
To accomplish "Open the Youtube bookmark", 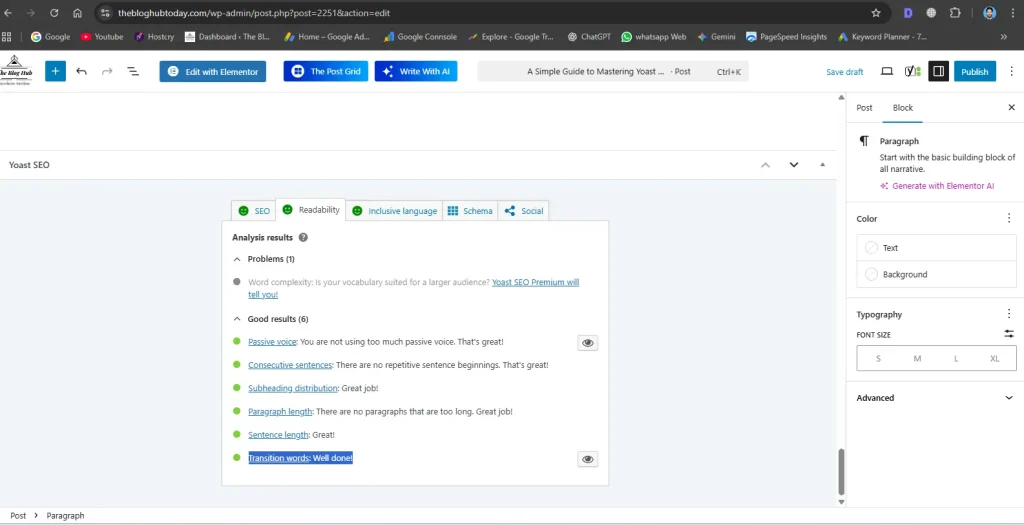I will (102, 37).
